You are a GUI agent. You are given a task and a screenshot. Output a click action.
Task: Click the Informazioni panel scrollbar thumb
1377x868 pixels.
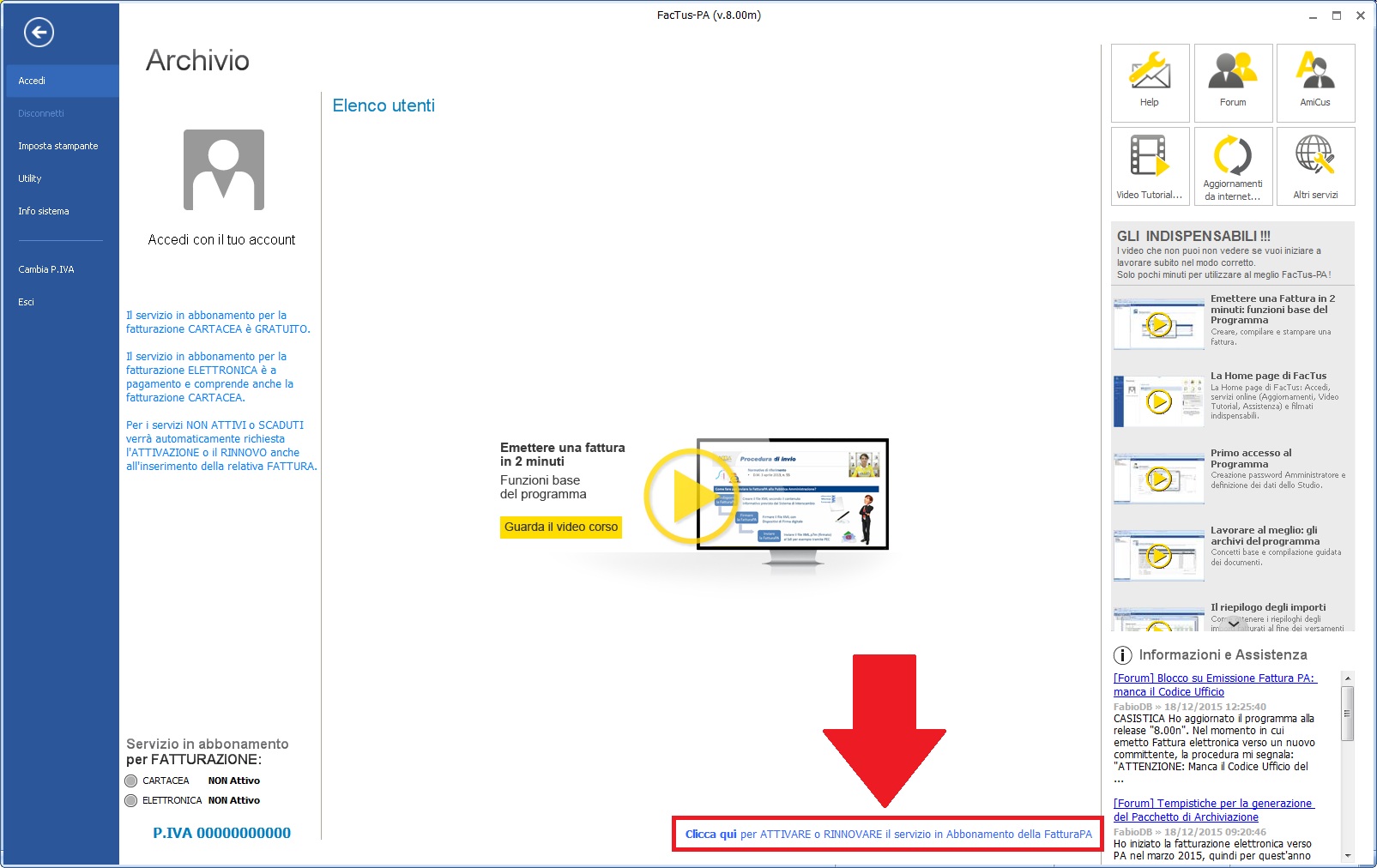pos(1347,713)
